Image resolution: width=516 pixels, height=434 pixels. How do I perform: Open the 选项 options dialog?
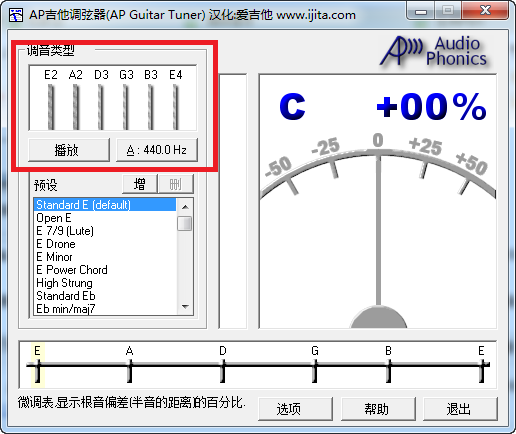295,409
